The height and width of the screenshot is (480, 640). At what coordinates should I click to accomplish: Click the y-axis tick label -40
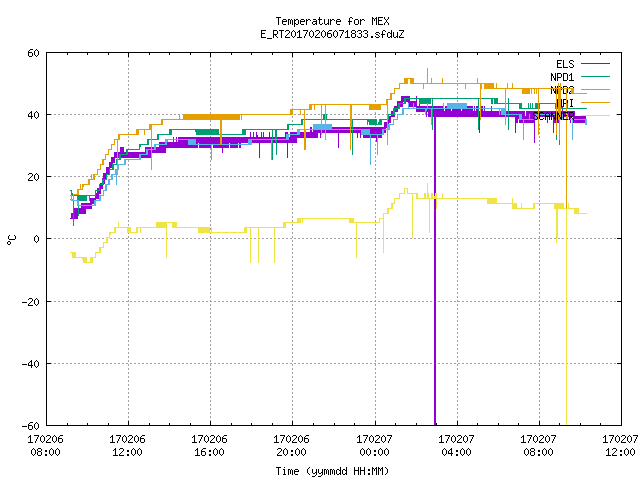[x=31, y=364]
